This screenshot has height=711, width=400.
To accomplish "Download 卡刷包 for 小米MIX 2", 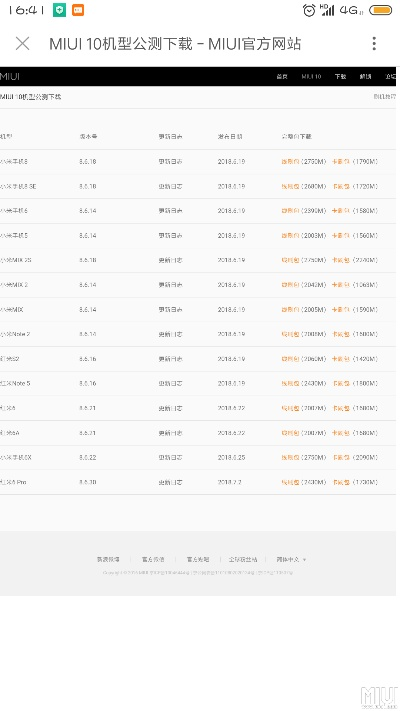I will tap(341, 285).
